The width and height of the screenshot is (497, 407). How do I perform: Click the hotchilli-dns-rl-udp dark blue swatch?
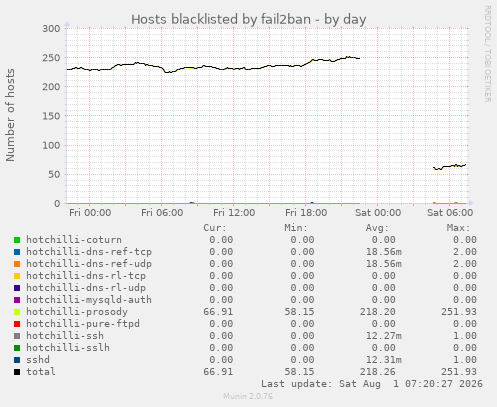click(17, 288)
